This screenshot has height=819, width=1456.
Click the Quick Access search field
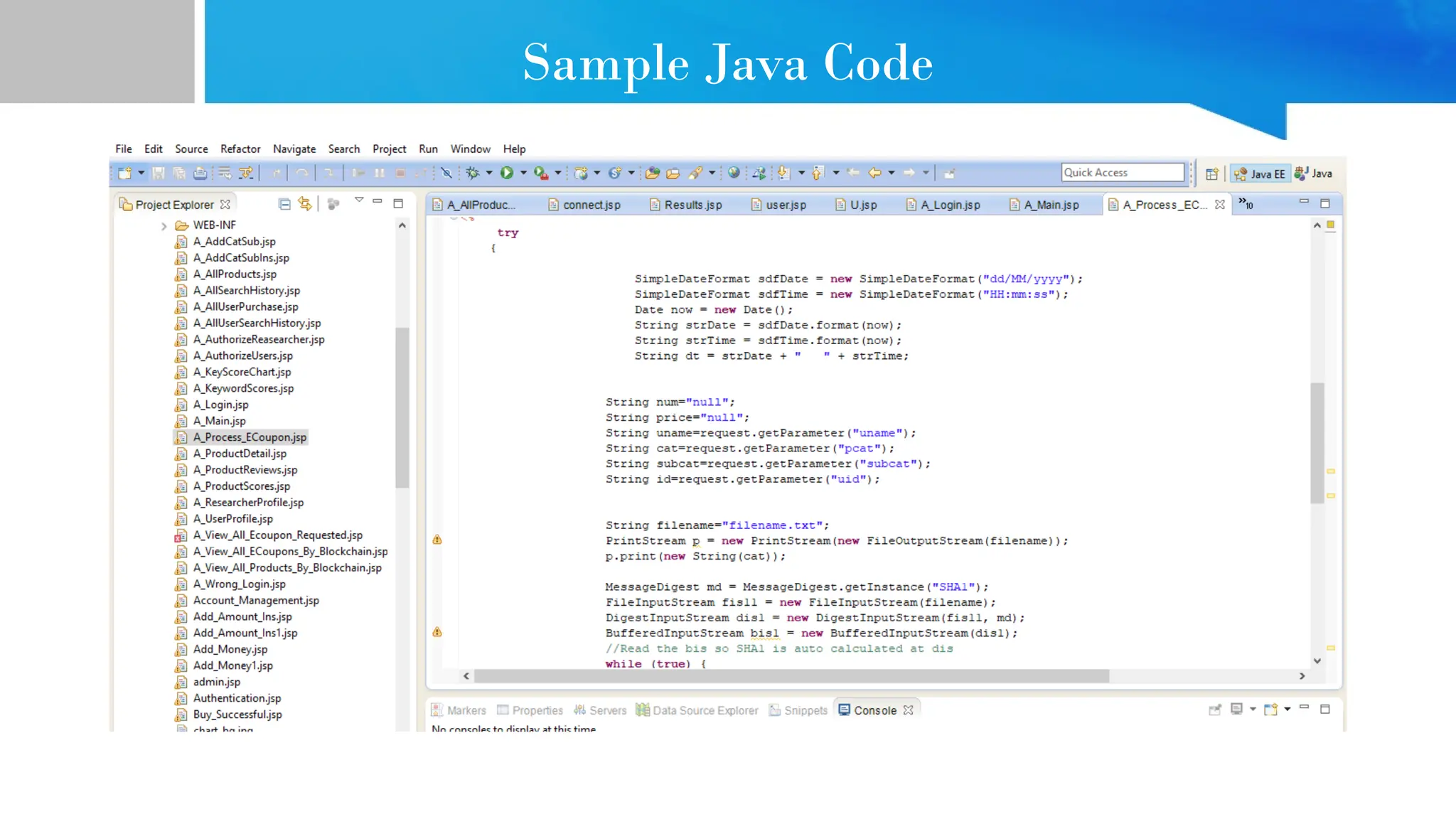[1123, 172]
